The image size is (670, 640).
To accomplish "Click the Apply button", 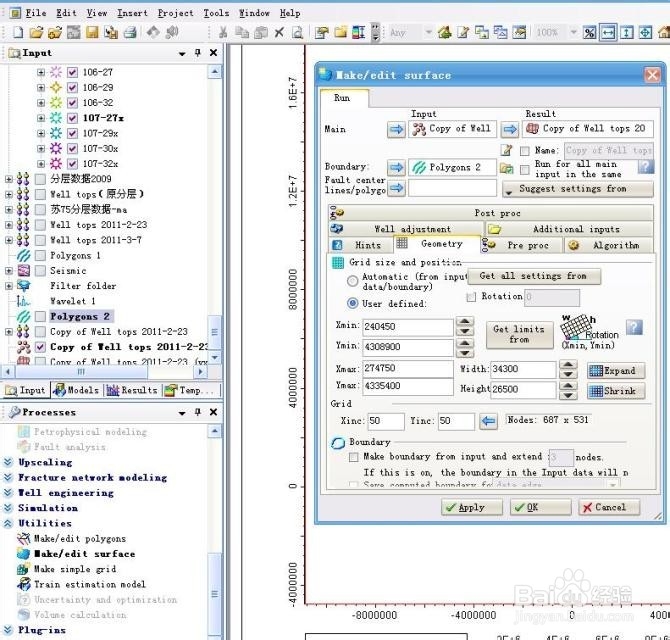I will click(471, 507).
